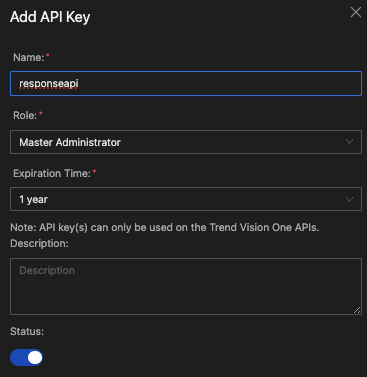The image size is (367, 377).
Task: Click the red asterisk beside Name
Action: click(48, 55)
